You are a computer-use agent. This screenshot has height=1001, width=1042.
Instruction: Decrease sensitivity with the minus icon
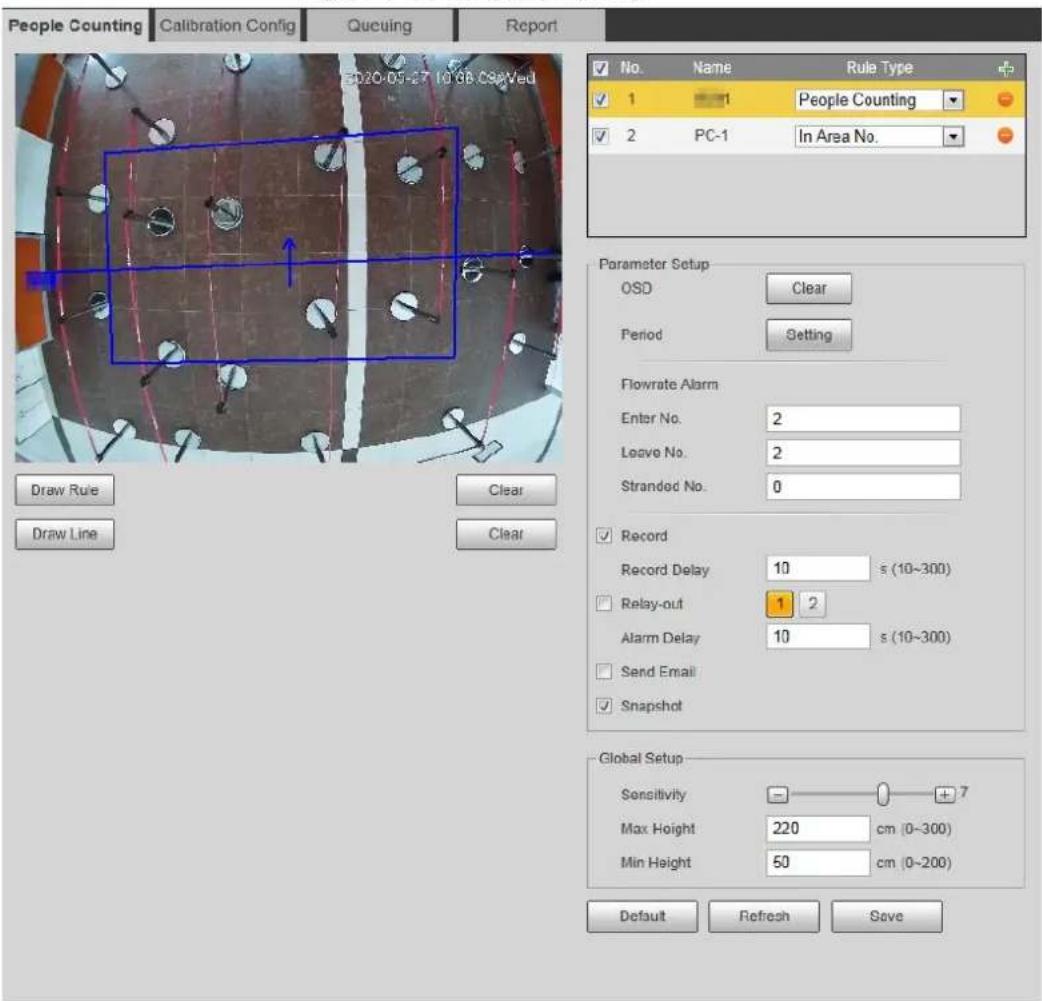(x=777, y=795)
